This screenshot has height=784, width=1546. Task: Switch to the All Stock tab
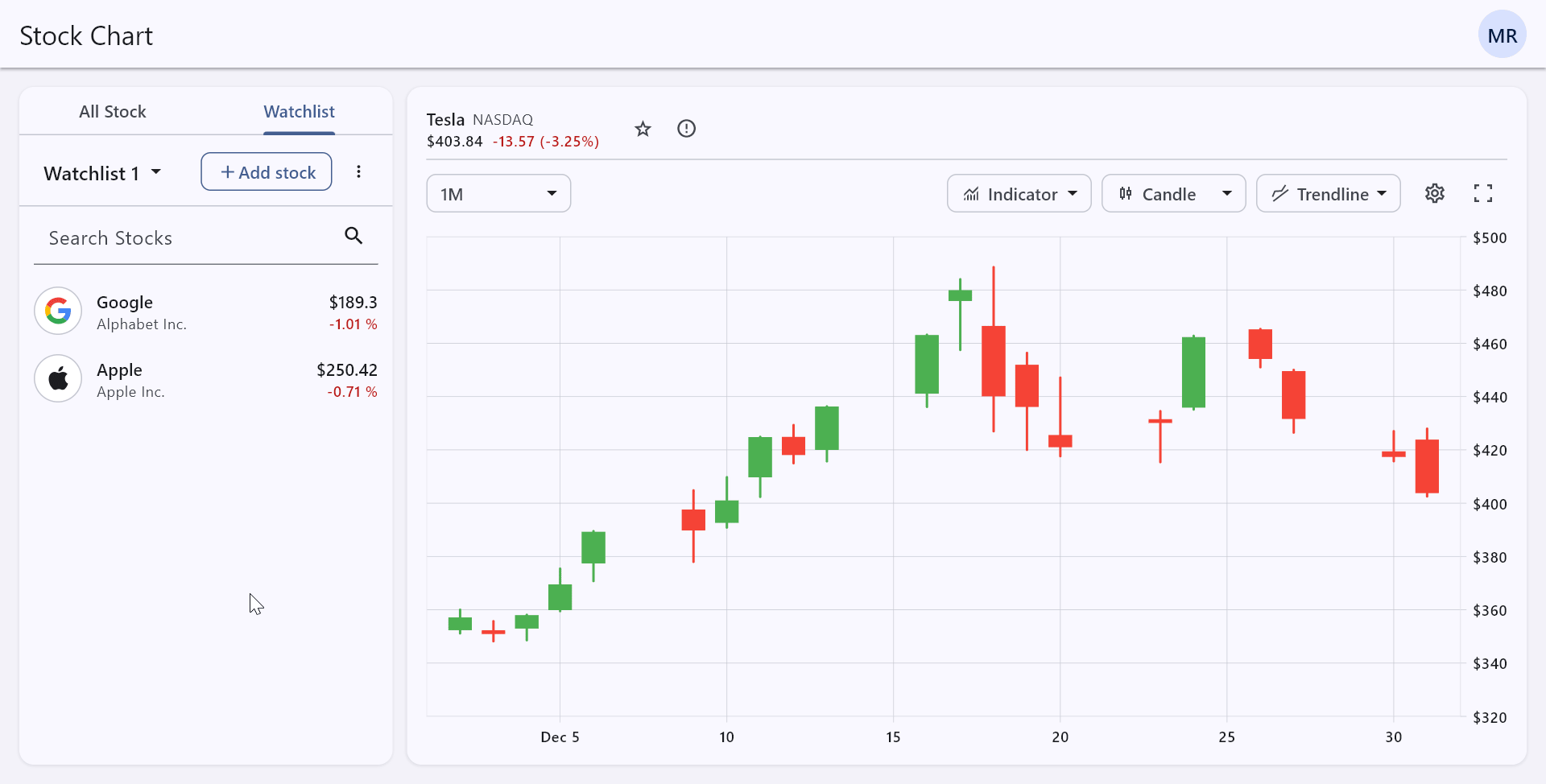[x=112, y=111]
